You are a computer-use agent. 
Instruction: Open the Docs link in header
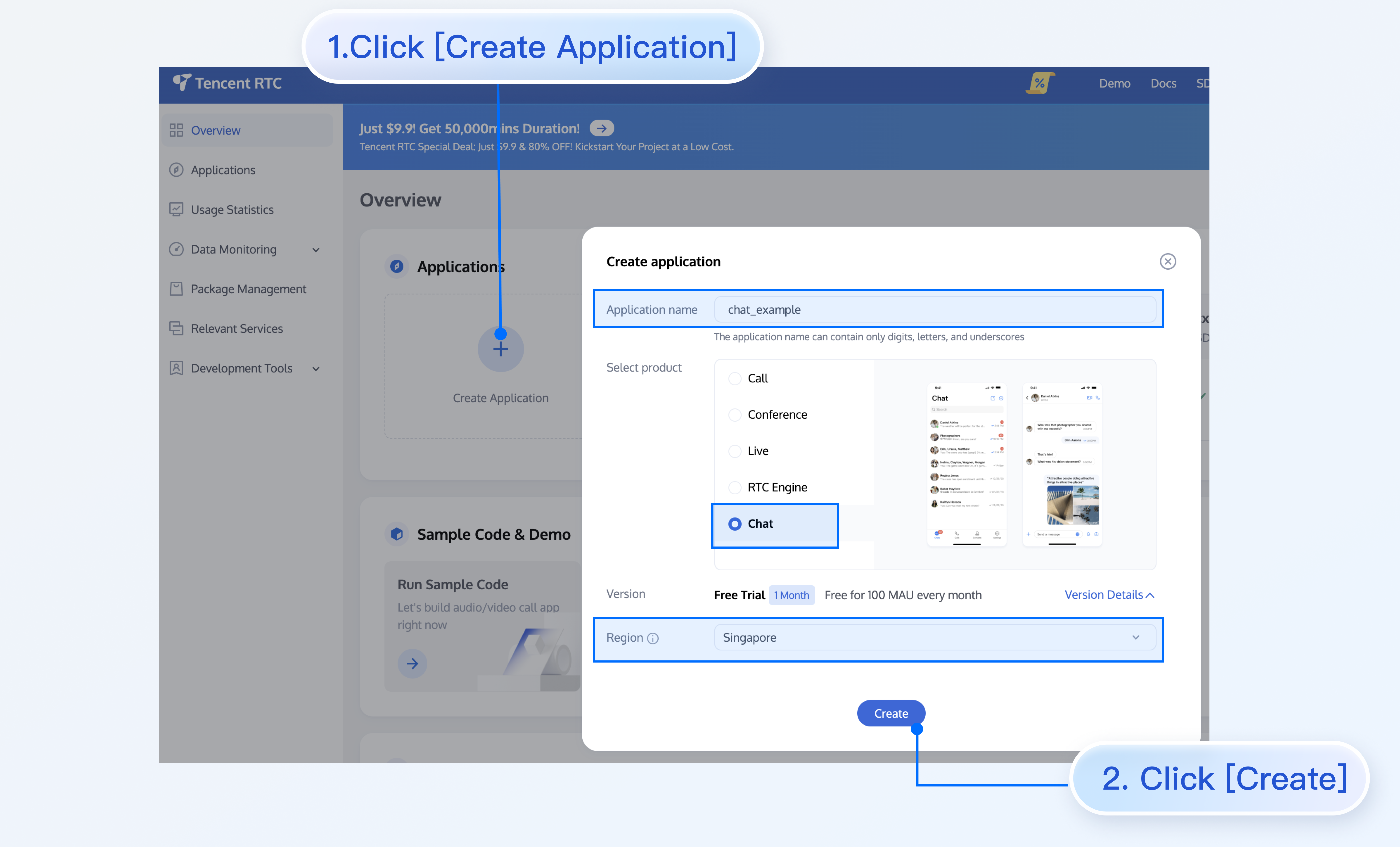point(1163,84)
